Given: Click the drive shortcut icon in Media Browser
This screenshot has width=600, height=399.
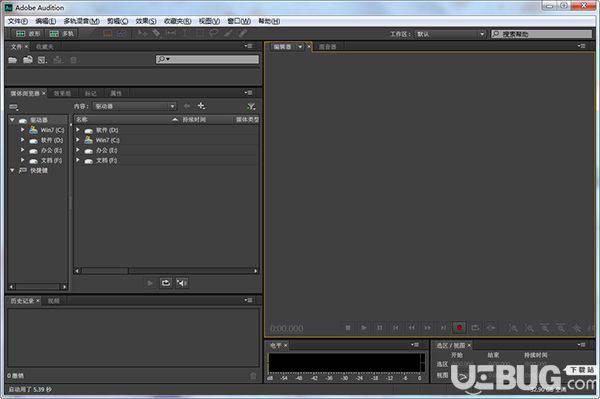Looking at the screenshot, I should click(14, 107).
